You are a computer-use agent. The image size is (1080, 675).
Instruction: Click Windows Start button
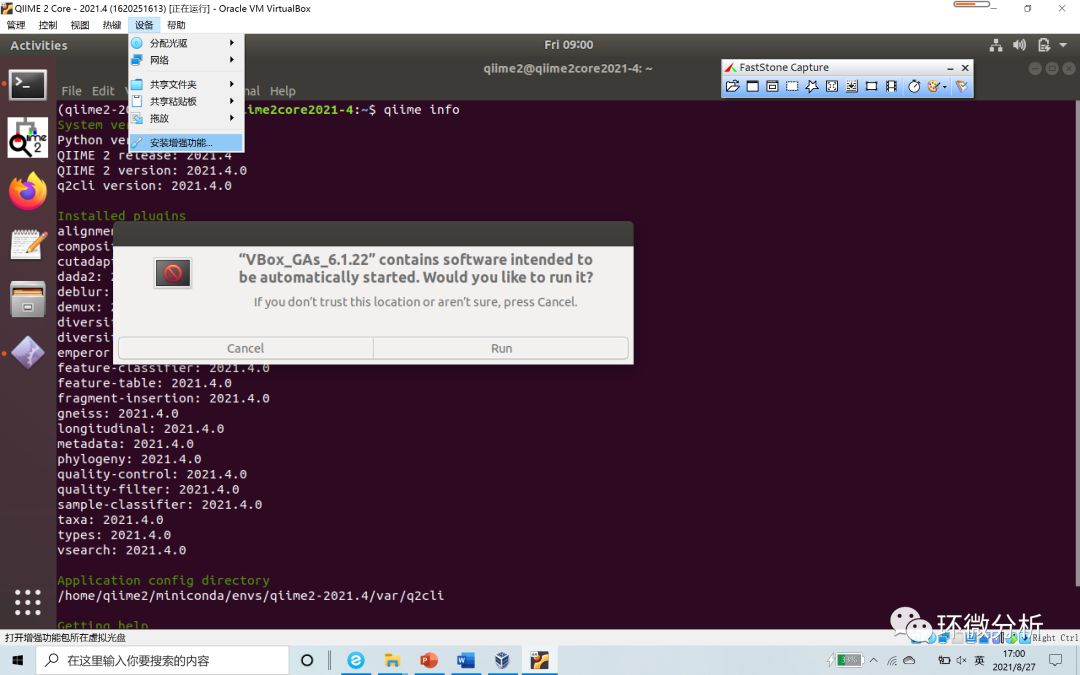coord(18,661)
